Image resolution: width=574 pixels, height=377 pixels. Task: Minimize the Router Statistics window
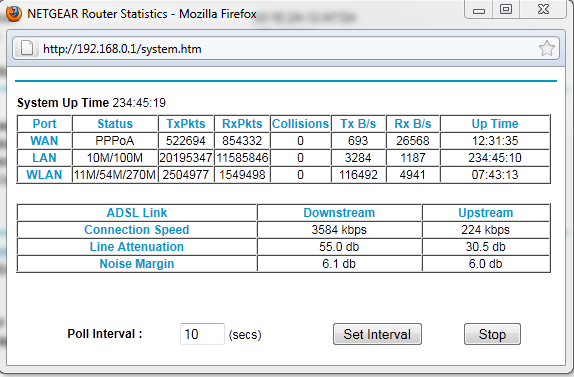[478, 10]
